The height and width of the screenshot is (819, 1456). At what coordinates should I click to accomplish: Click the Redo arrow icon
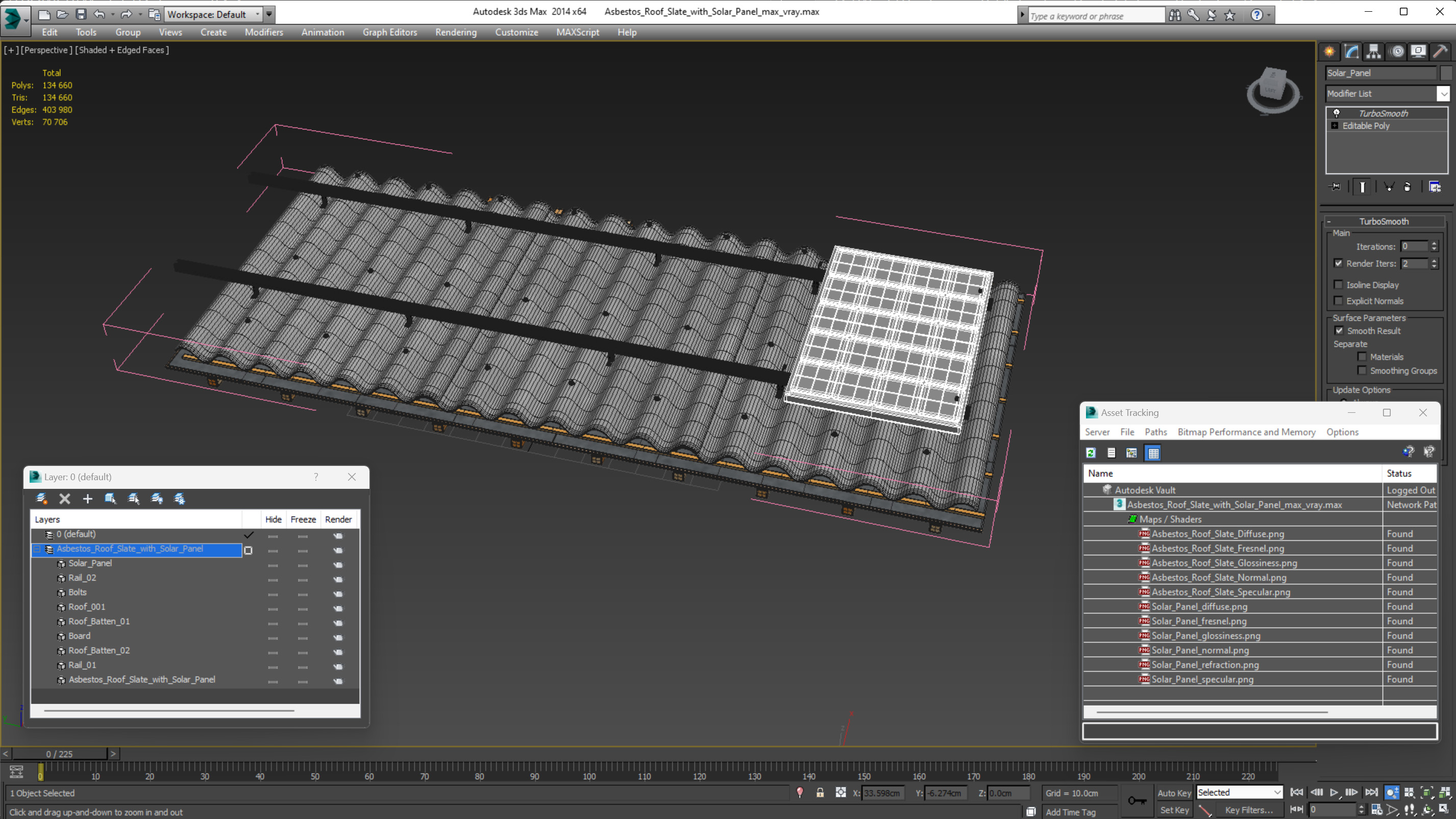click(126, 14)
